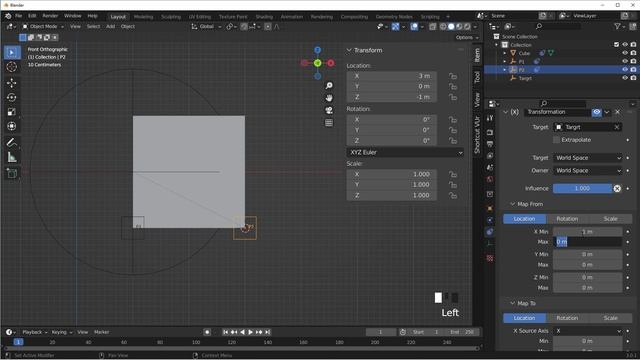Open the Playback popover
Image resolution: width=640 pixels, height=360 pixels.
click(x=34, y=332)
